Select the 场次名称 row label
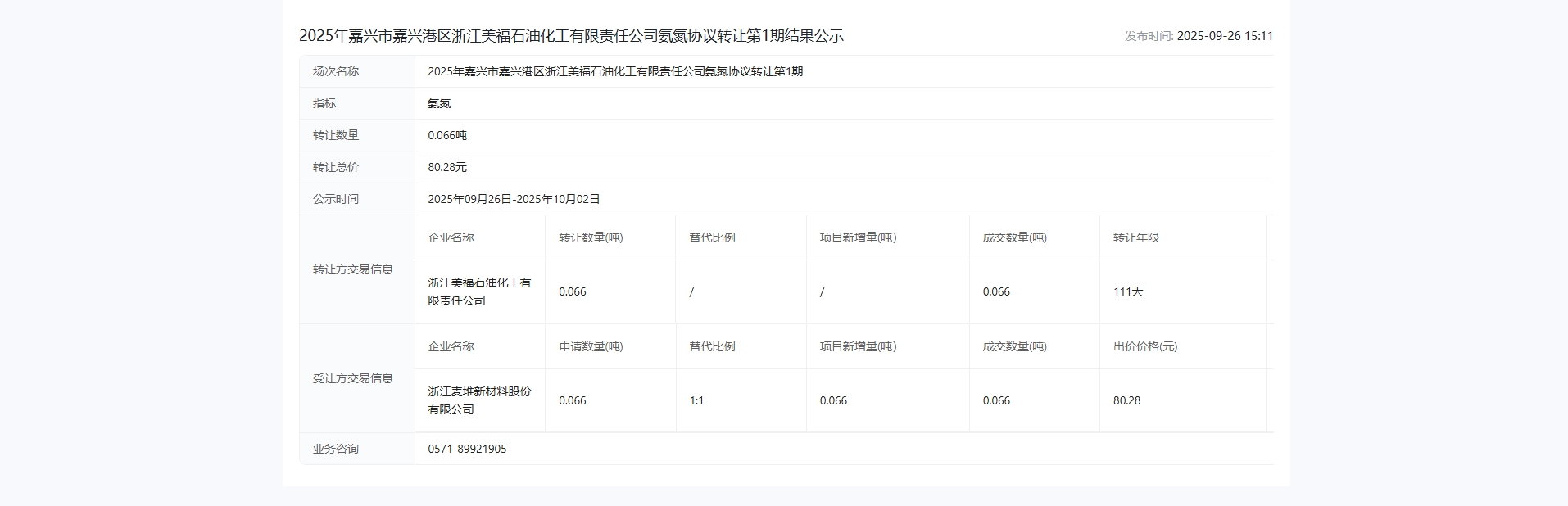The width and height of the screenshot is (1568, 506). [336, 71]
